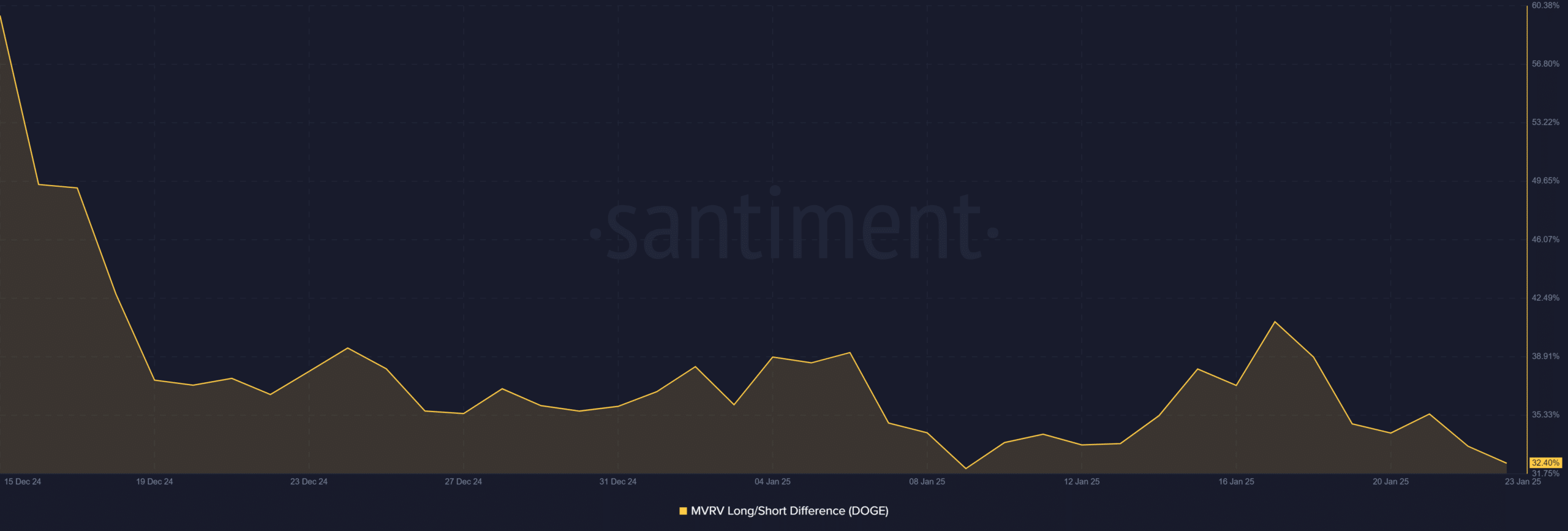This screenshot has height=531, width=1568.
Task: Click the 23 Dec 24 axis tick
Action: (x=309, y=482)
